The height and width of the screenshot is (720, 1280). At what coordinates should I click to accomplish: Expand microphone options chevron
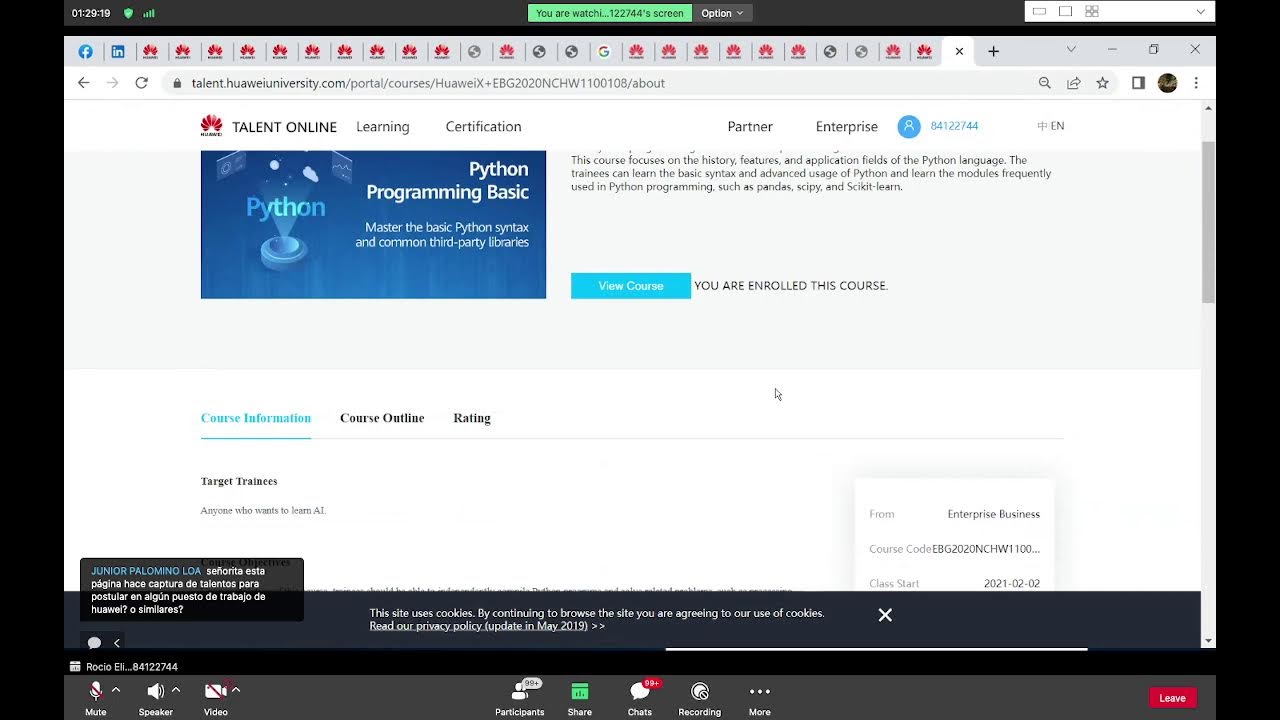tap(116, 690)
